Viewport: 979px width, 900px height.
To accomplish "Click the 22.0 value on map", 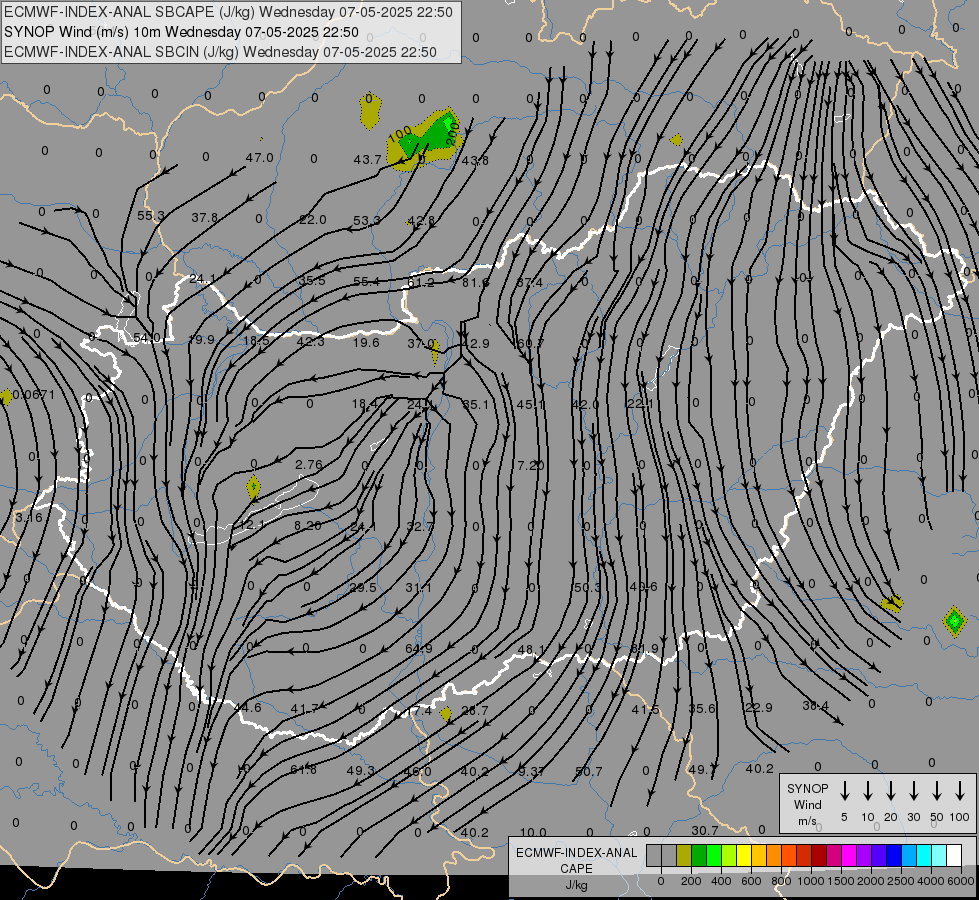I will pyautogui.click(x=312, y=219).
